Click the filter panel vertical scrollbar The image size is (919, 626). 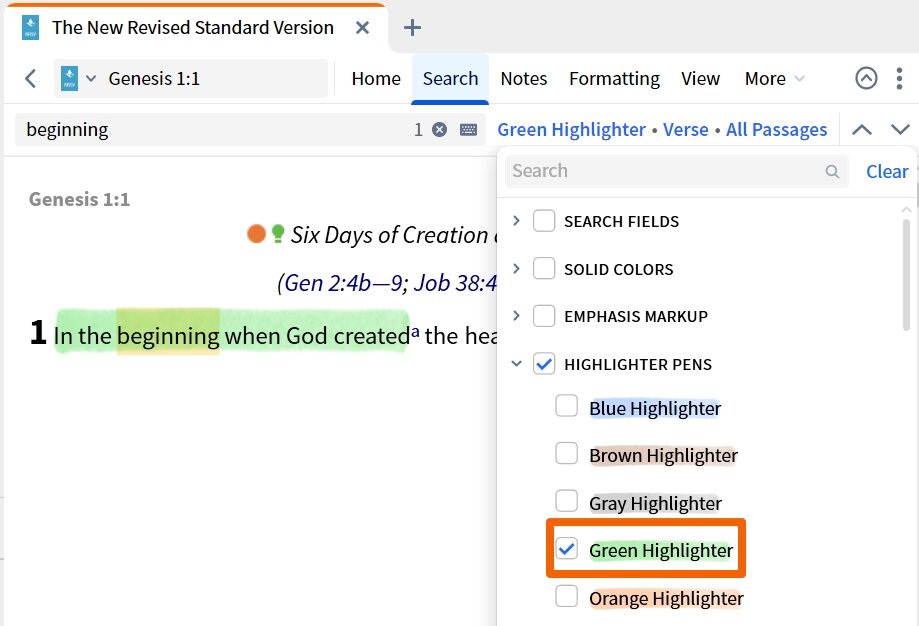906,275
